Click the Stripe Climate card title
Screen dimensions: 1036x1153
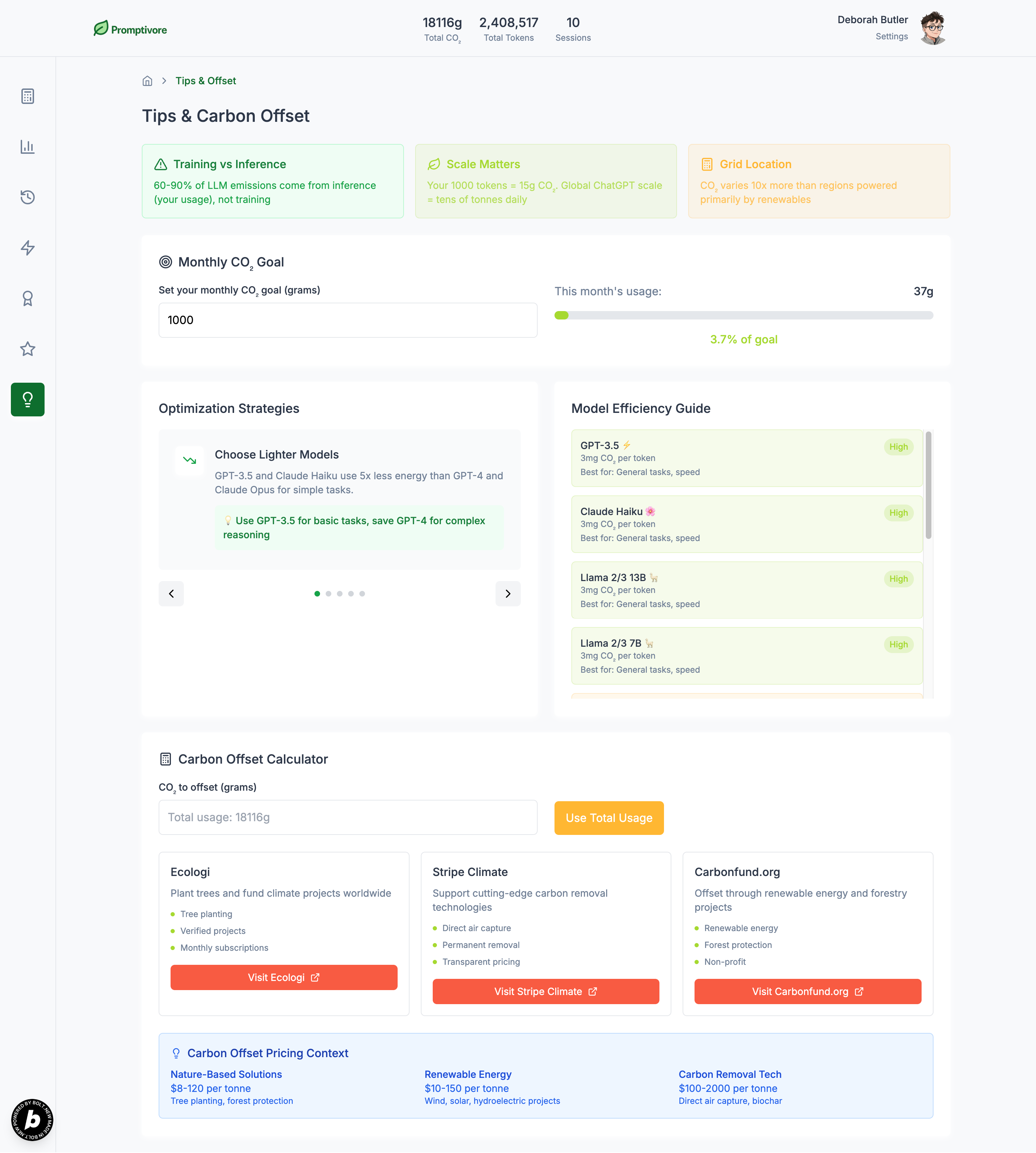tap(470, 872)
